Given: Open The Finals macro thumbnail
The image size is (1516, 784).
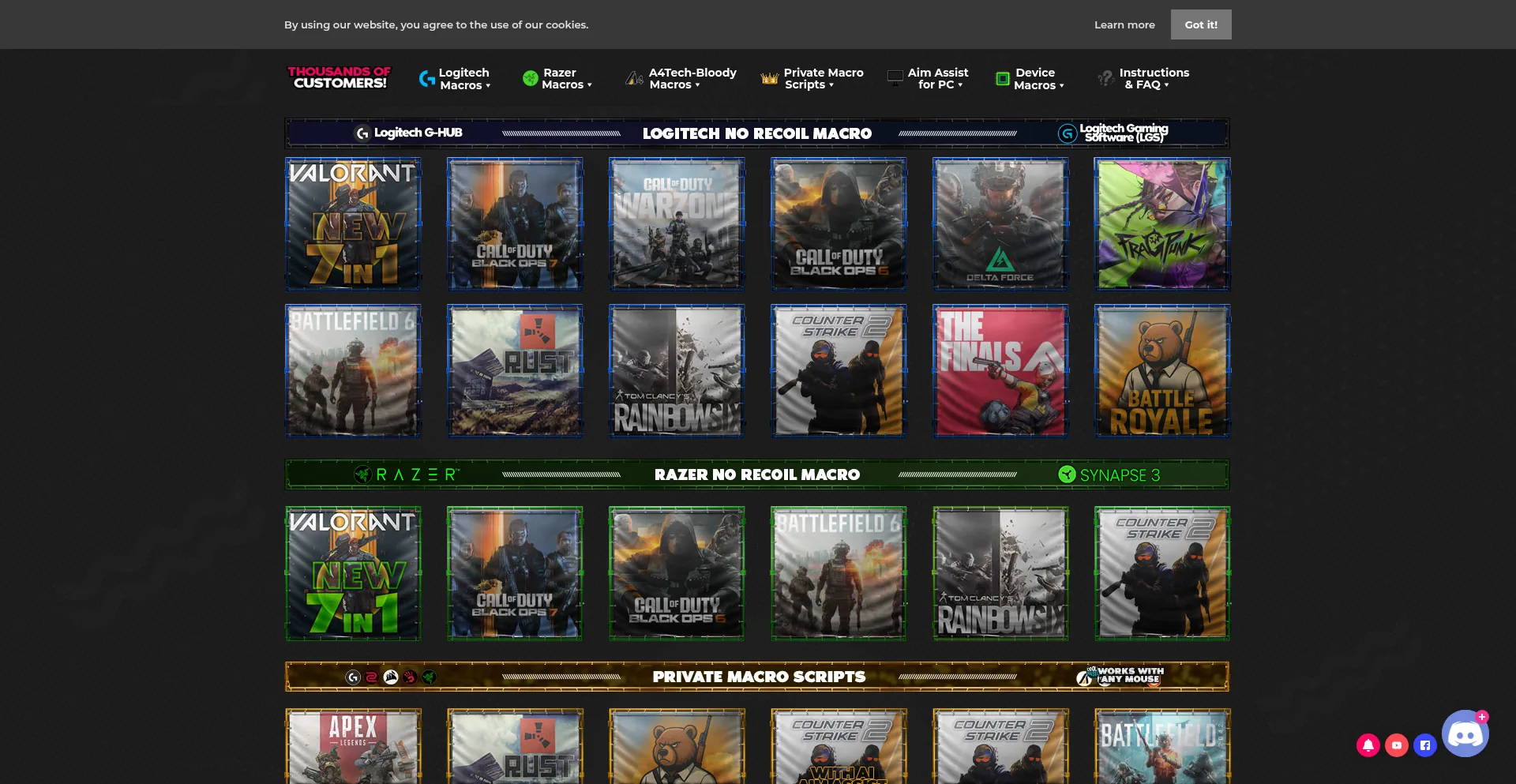Looking at the screenshot, I should (x=1000, y=371).
